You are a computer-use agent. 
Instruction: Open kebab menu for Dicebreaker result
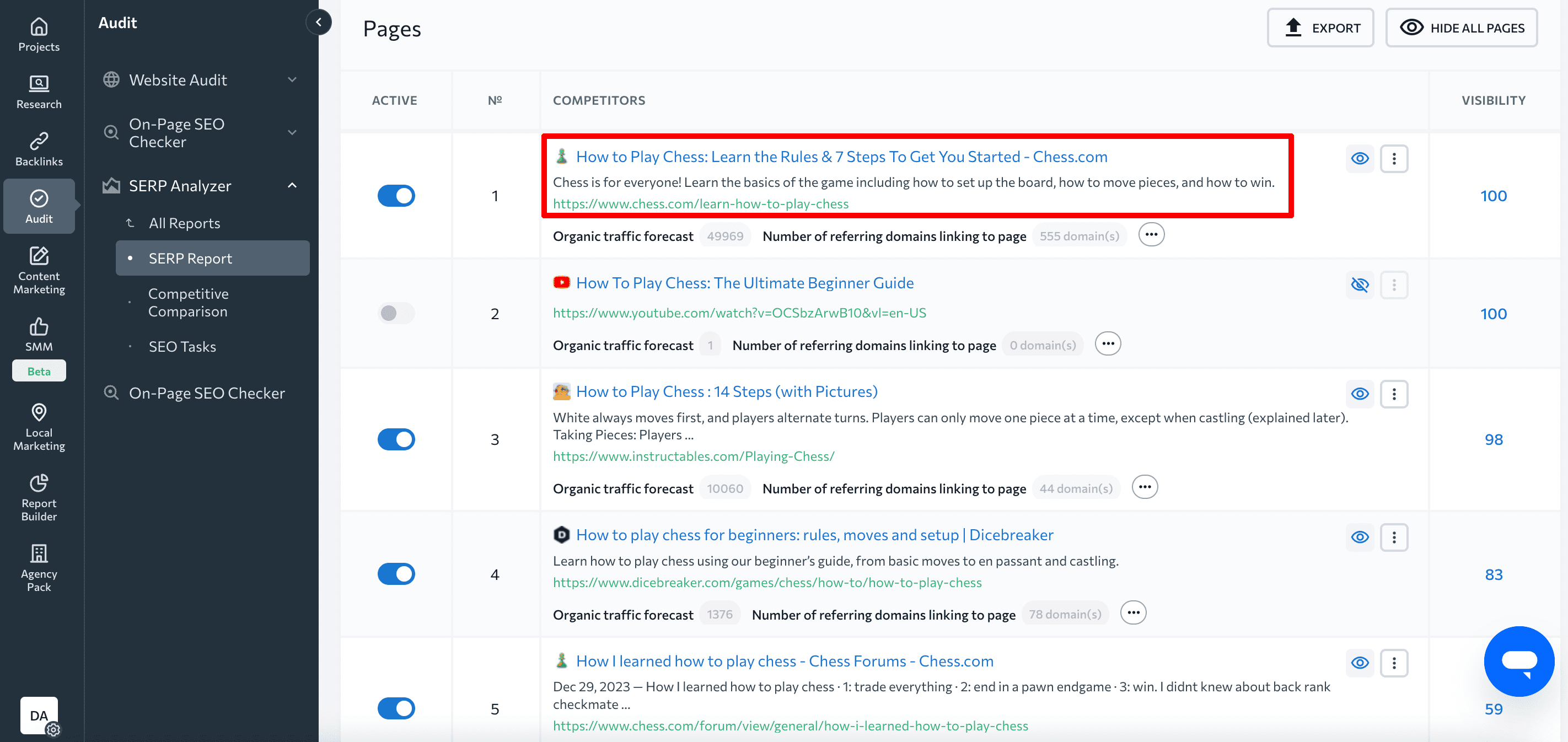coord(1394,537)
